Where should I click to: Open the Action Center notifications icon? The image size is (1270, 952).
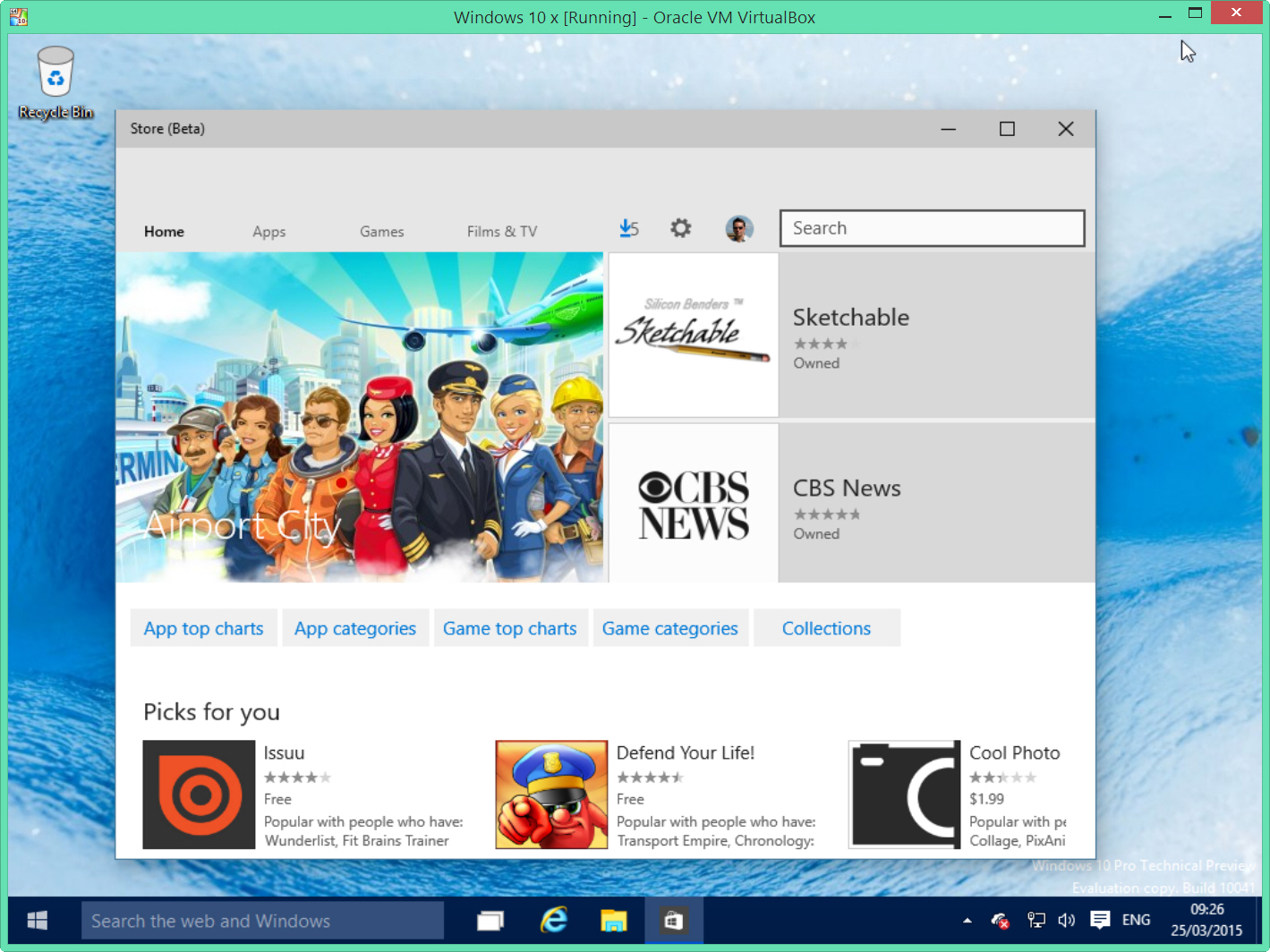pos(1101,920)
